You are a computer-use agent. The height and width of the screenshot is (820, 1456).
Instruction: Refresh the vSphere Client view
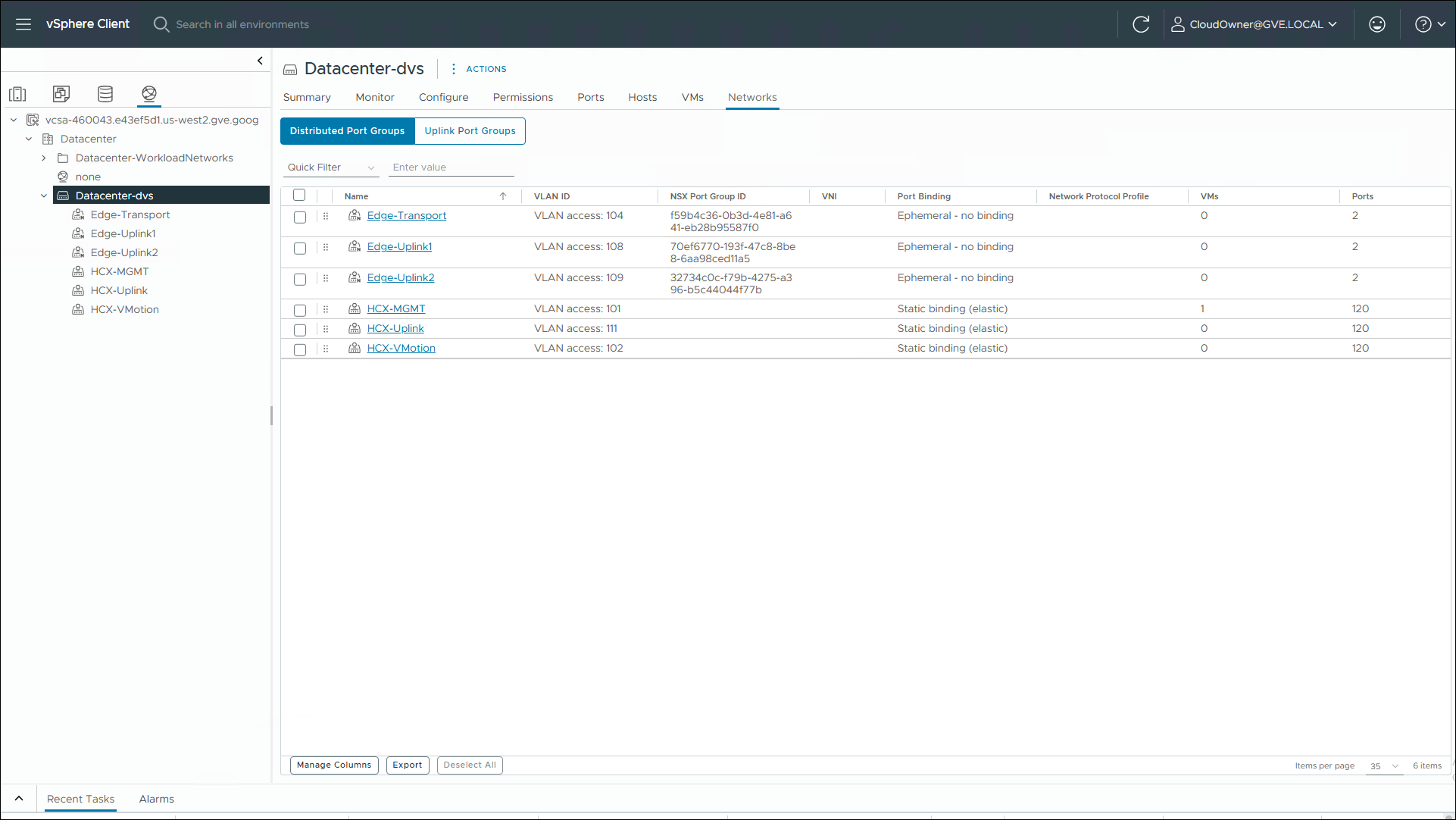pyautogui.click(x=1141, y=24)
